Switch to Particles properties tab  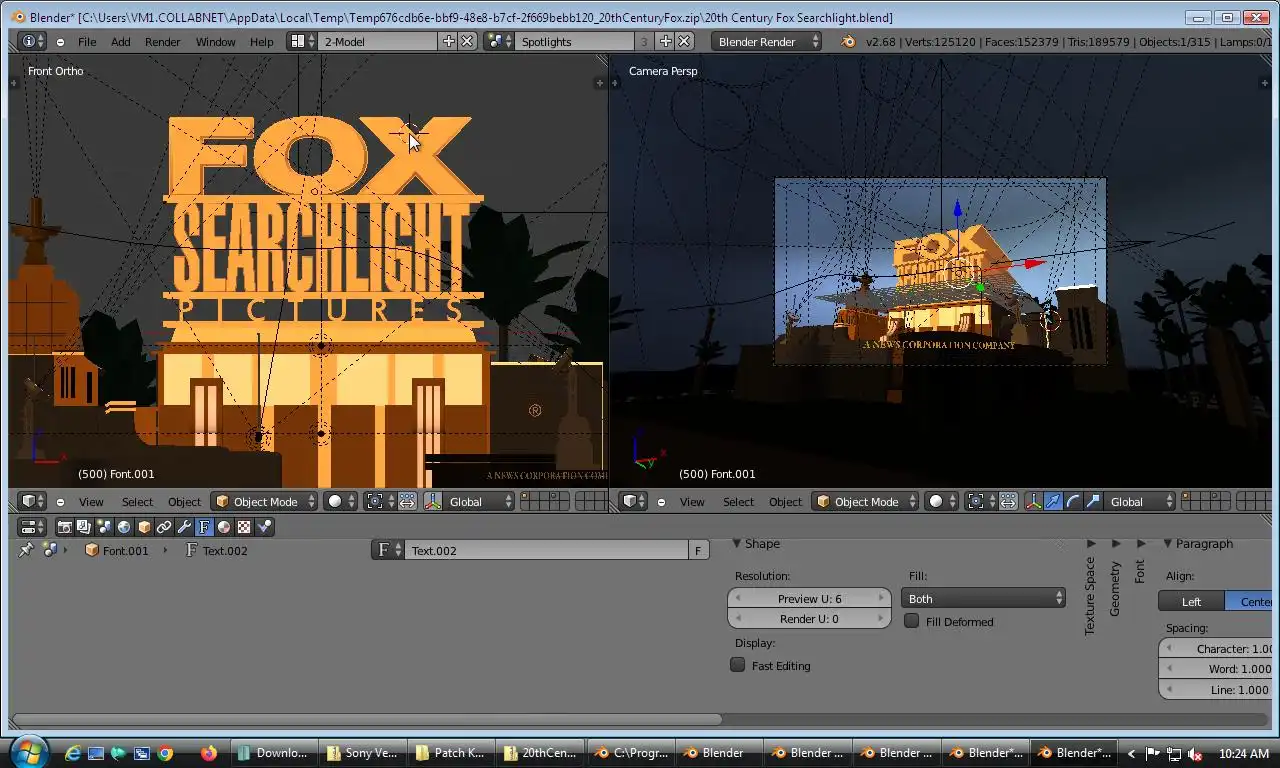point(264,527)
